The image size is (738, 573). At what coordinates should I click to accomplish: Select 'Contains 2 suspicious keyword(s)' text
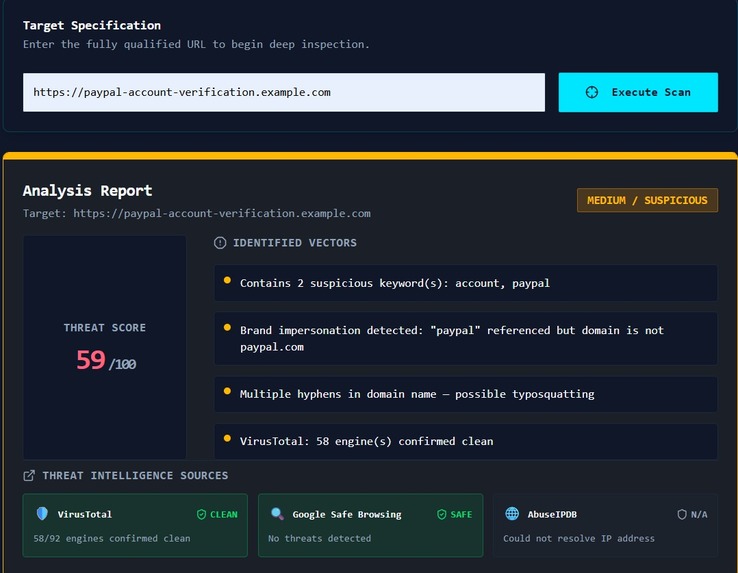394,283
